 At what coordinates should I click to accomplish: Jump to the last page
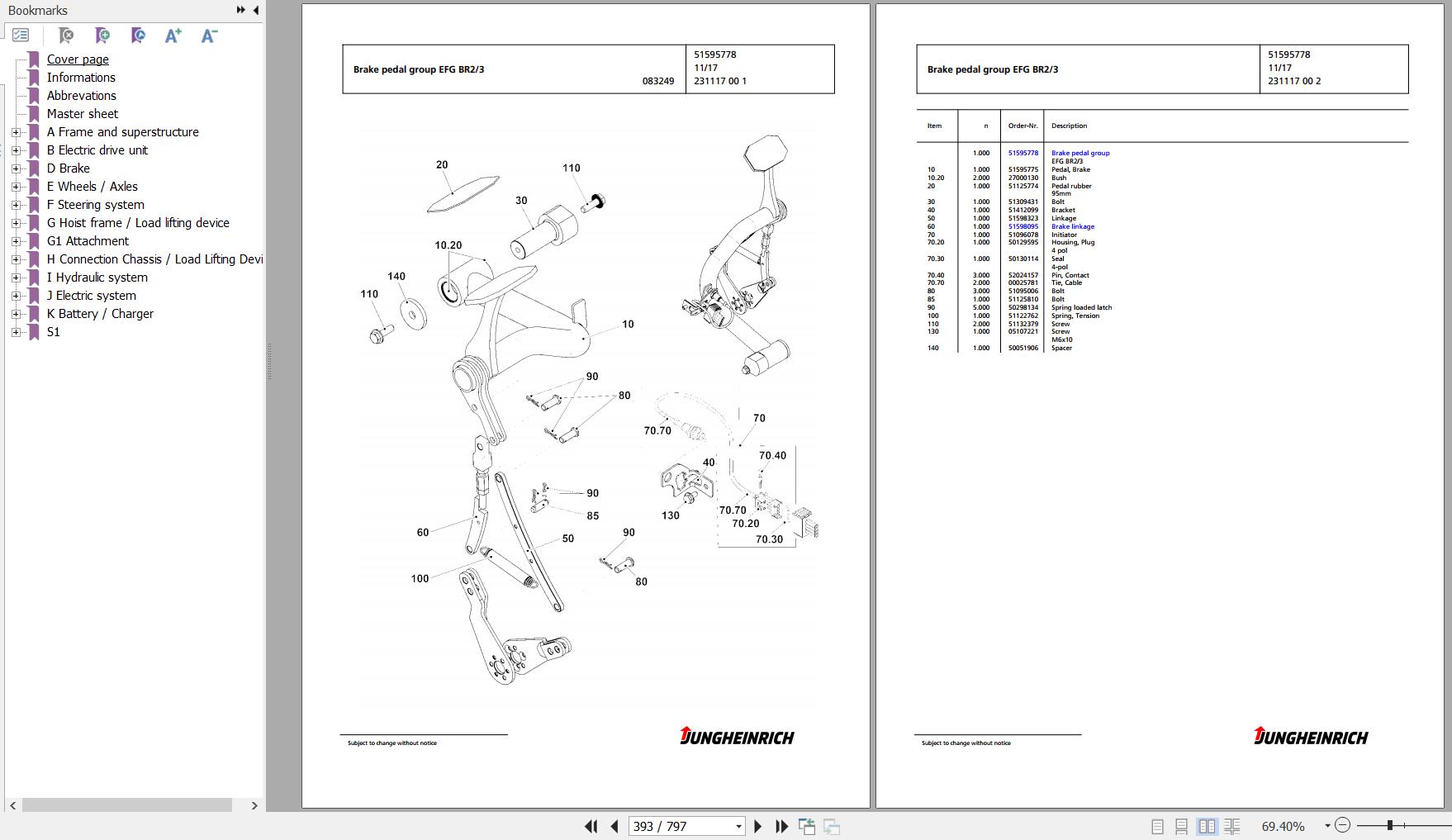coord(781,826)
